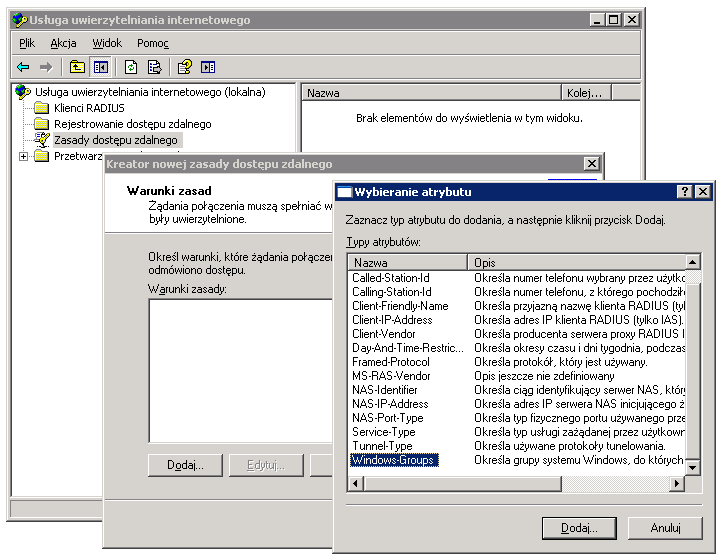Select Klienci RADIUS tree item
This screenshot has width=722, height=557.
[x=89, y=108]
